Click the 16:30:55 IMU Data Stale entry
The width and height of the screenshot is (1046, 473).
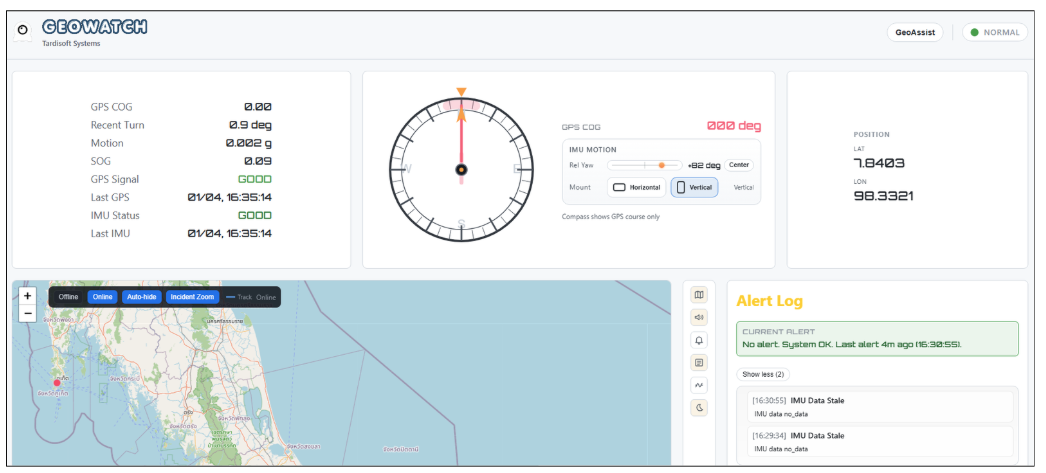[880, 407]
